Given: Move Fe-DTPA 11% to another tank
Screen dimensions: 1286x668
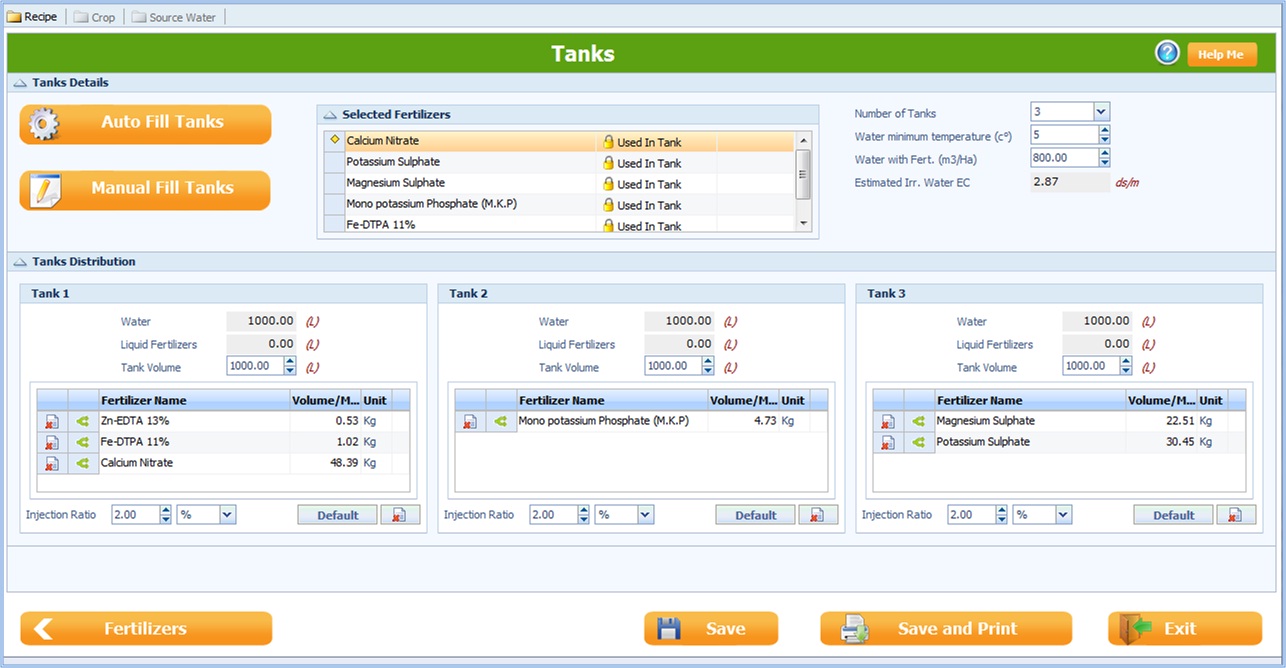Looking at the screenshot, I should [83, 442].
